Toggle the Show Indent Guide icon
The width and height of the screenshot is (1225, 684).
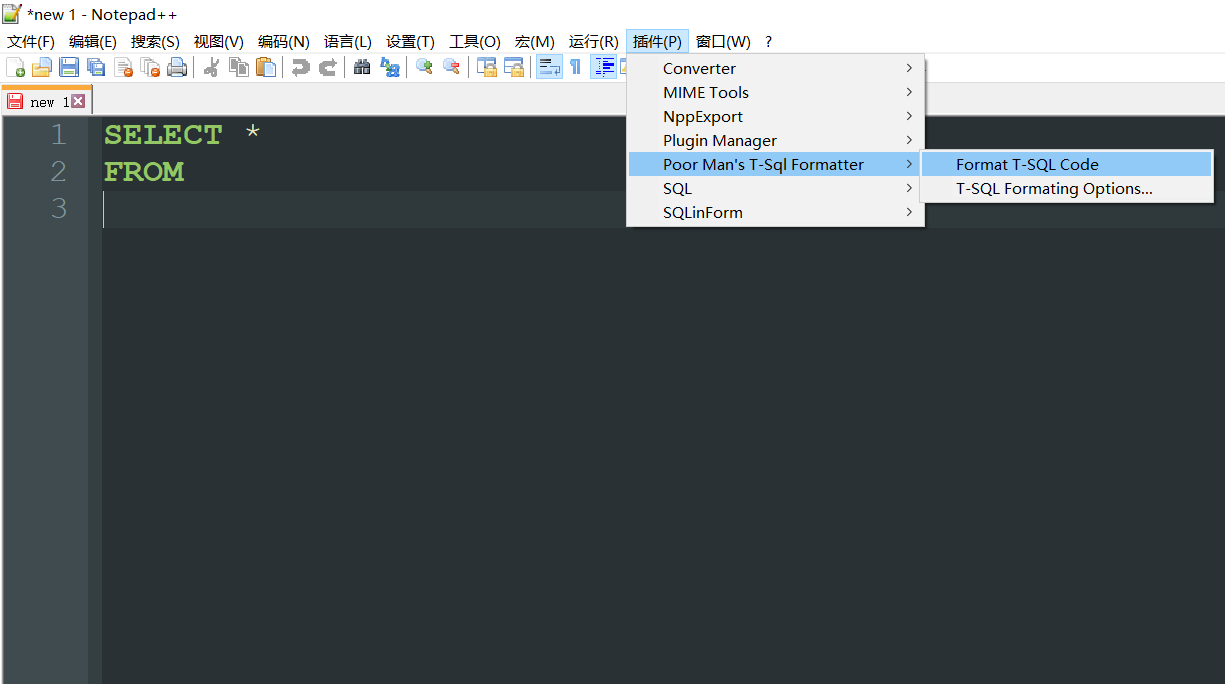click(604, 67)
